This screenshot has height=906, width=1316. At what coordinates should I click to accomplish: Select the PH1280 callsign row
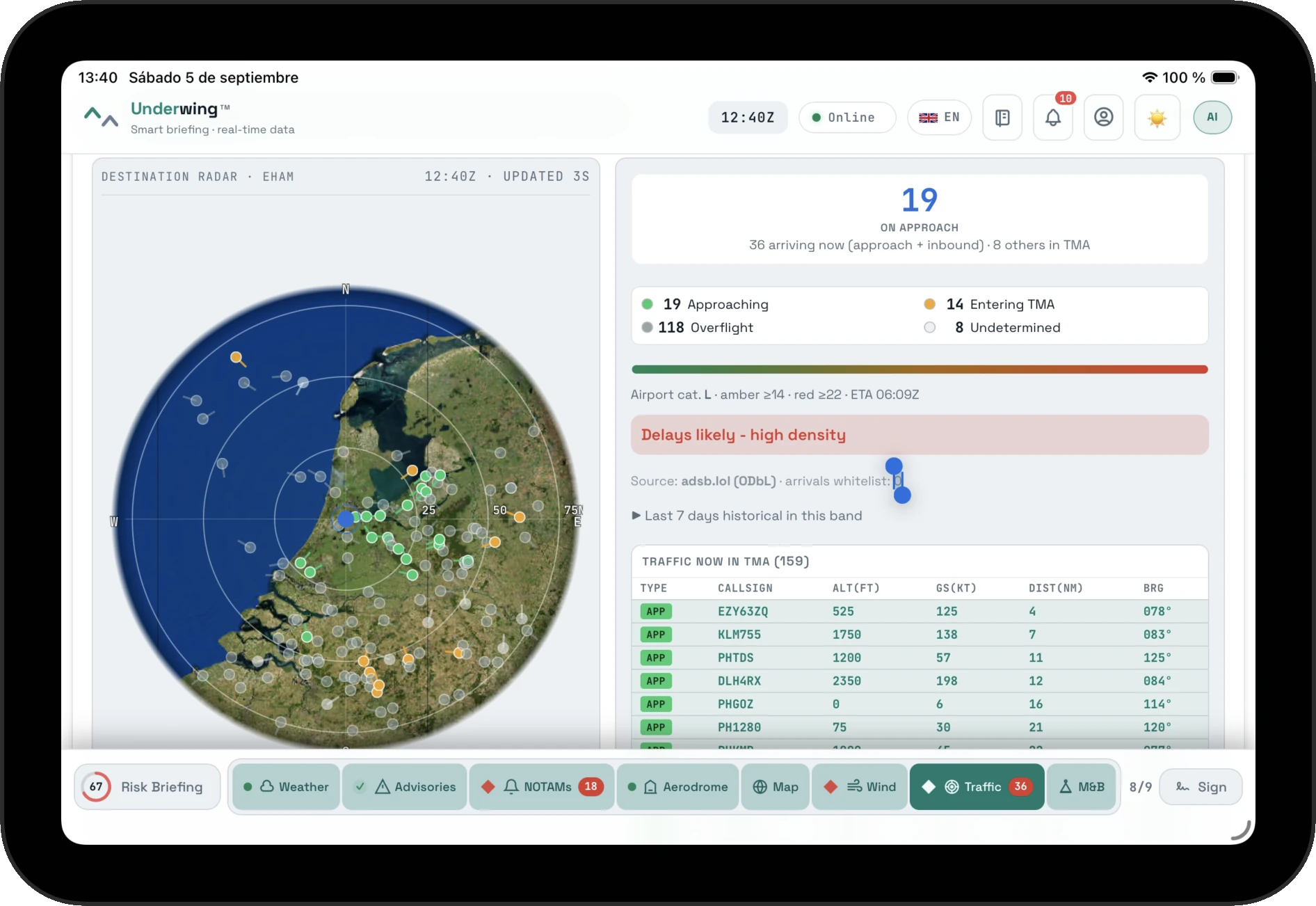(x=920, y=727)
